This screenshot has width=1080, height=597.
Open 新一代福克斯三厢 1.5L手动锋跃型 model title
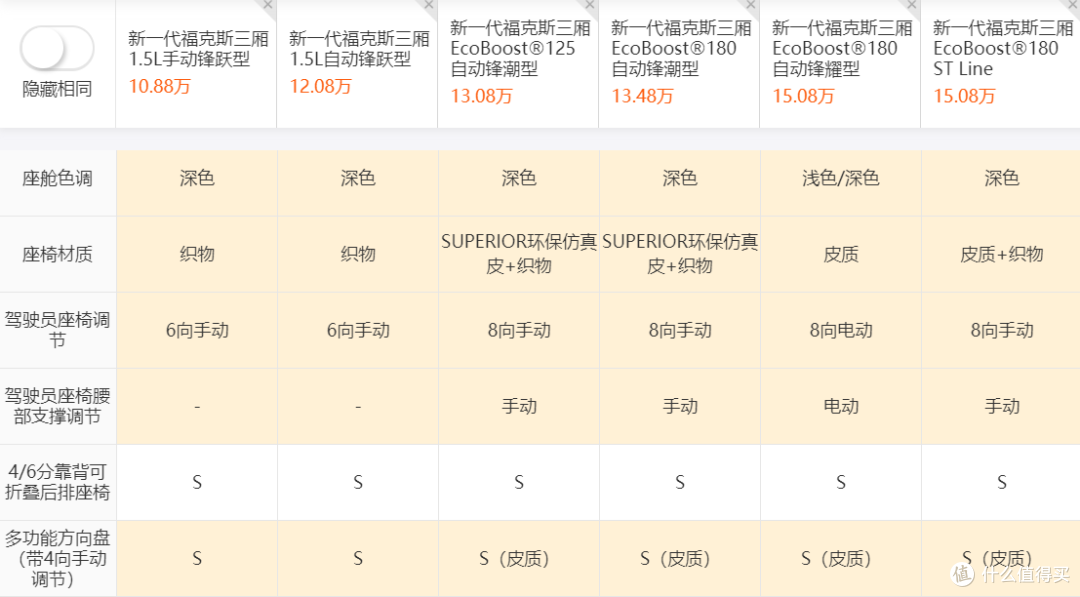coord(198,49)
